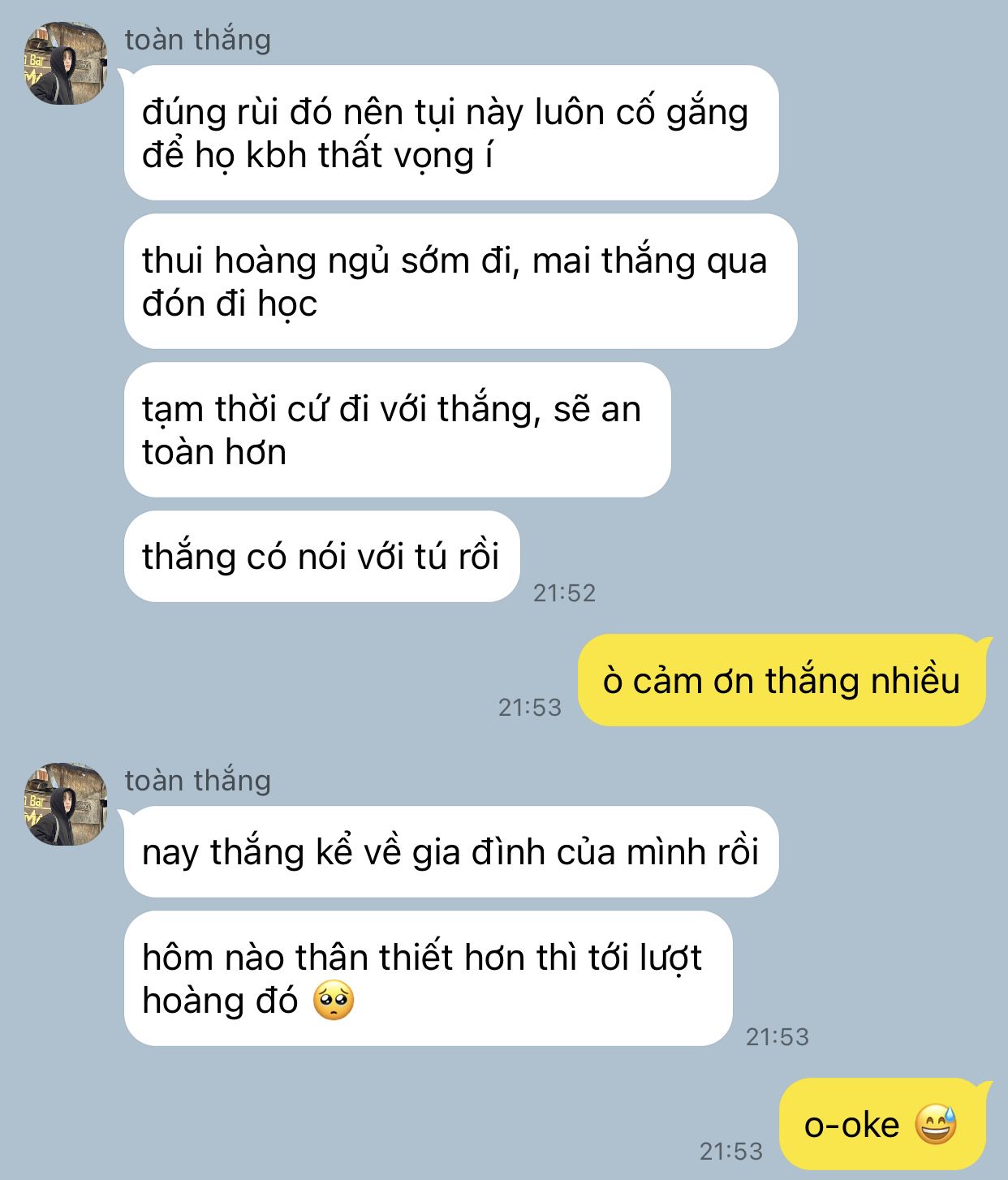This screenshot has width=1008, height=1180.
Task: Tap message 'tạm thời cứ đi với thắng'
Action: pos(397,429)
